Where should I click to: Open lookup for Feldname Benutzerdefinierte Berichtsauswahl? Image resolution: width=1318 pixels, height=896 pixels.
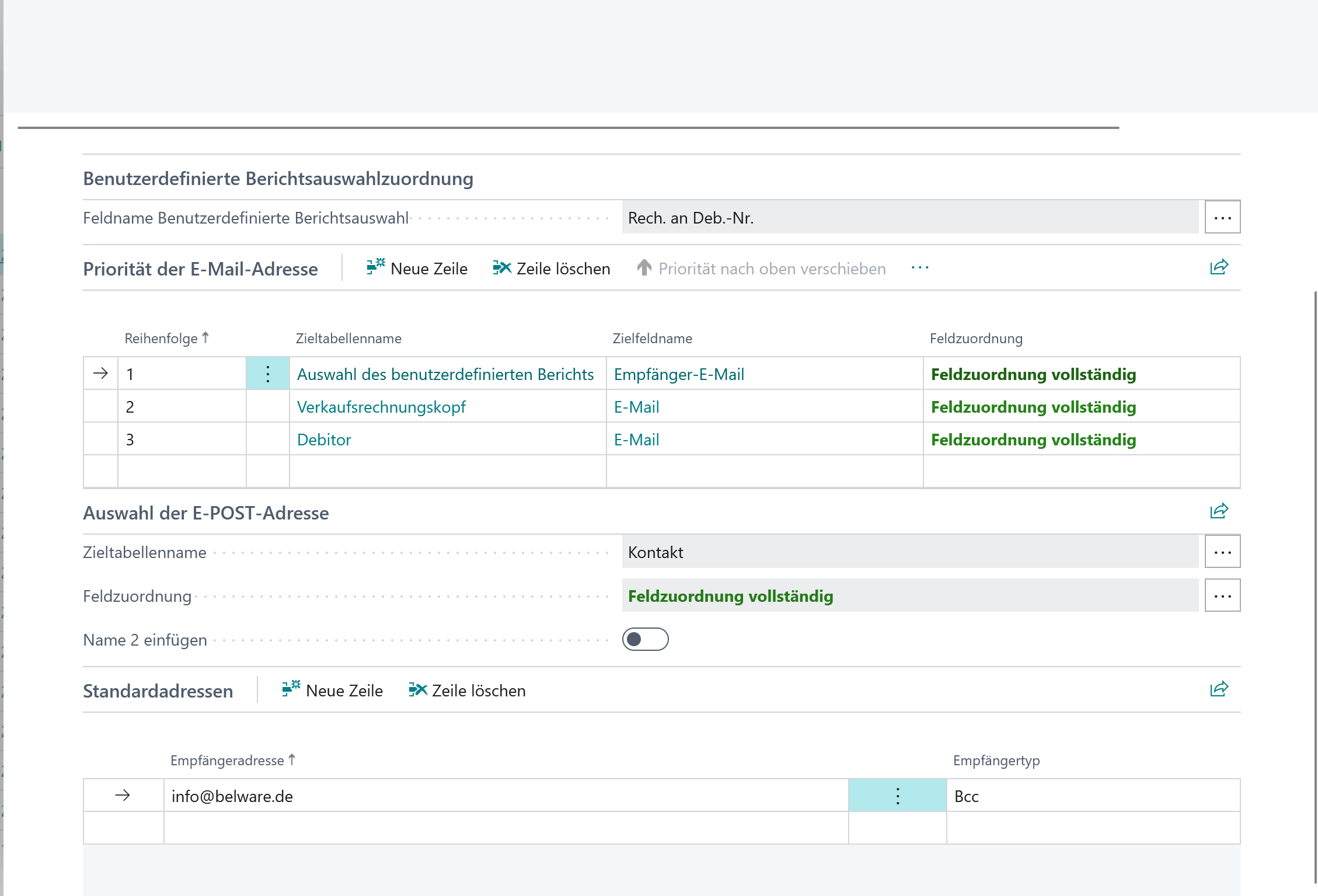tap(1222, 218)
